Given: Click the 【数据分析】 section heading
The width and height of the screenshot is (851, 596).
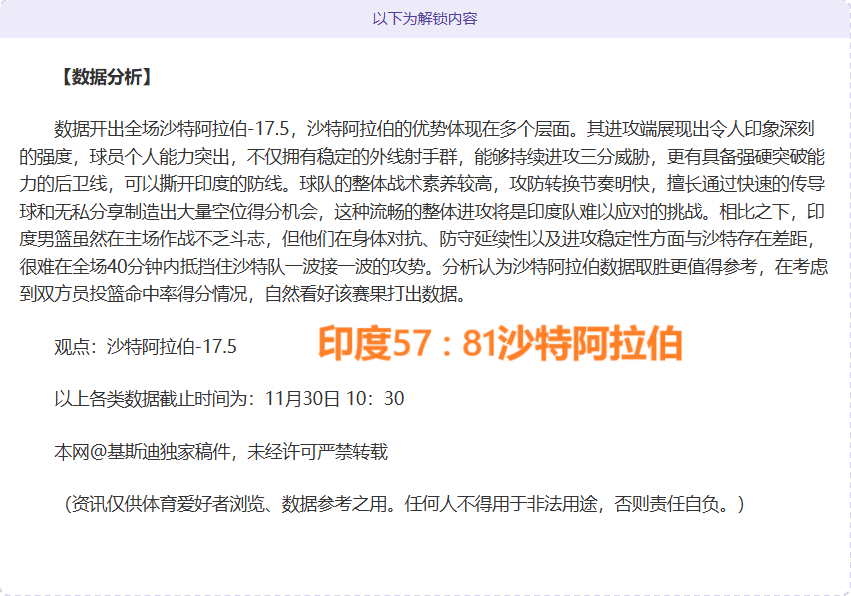Looking at the screenshot, I should coord(104,77).
